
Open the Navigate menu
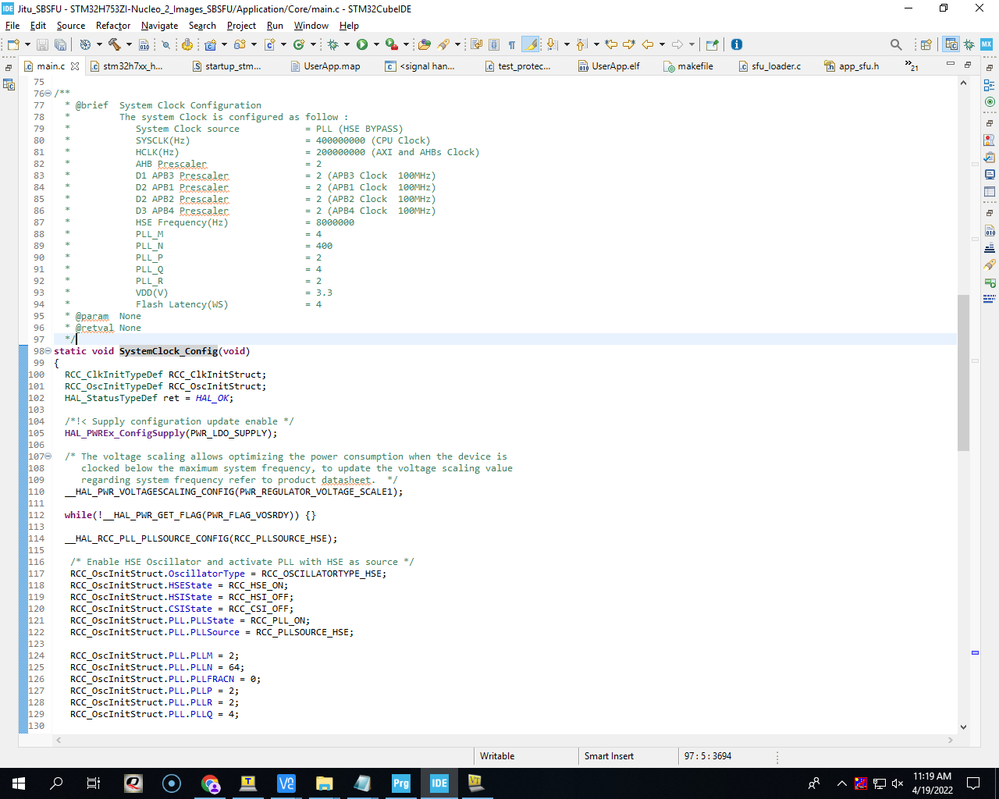[x=159, y=25]
